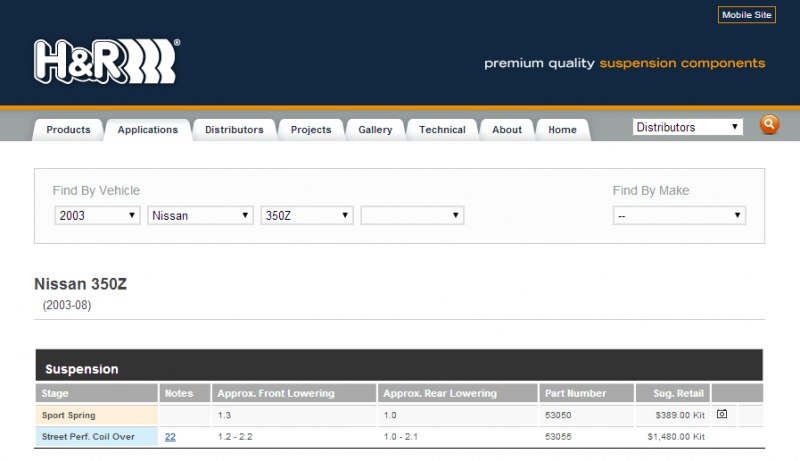
Task: Click the Mobile Site button
Action: coord(746,15)
